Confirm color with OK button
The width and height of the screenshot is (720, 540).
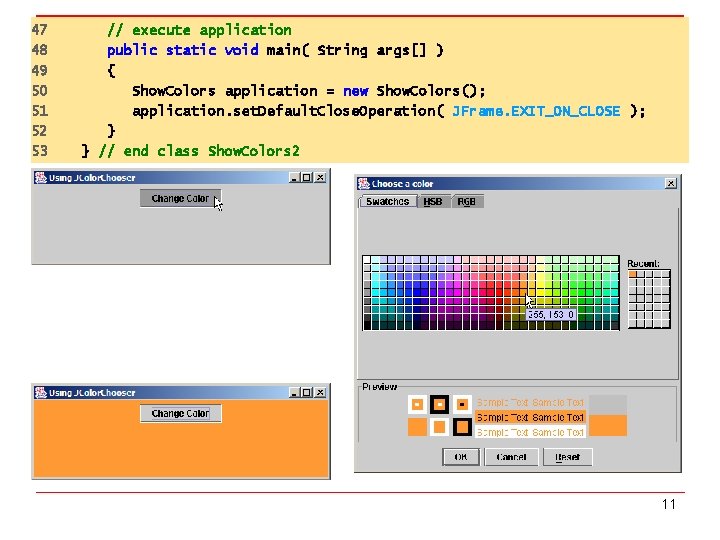(461, 457)
